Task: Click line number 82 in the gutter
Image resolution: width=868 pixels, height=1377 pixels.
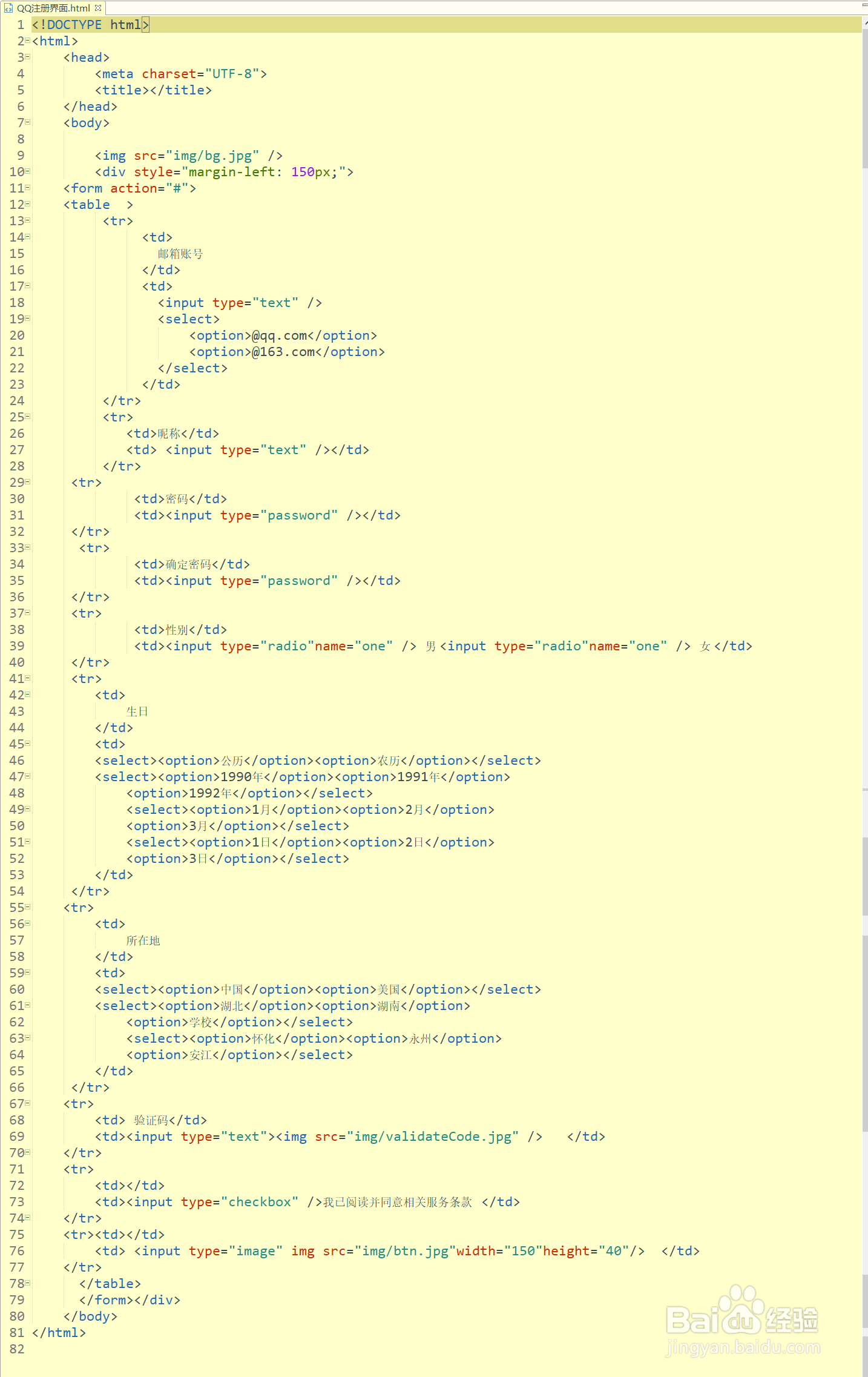Action: click(x=17, y=1349)
